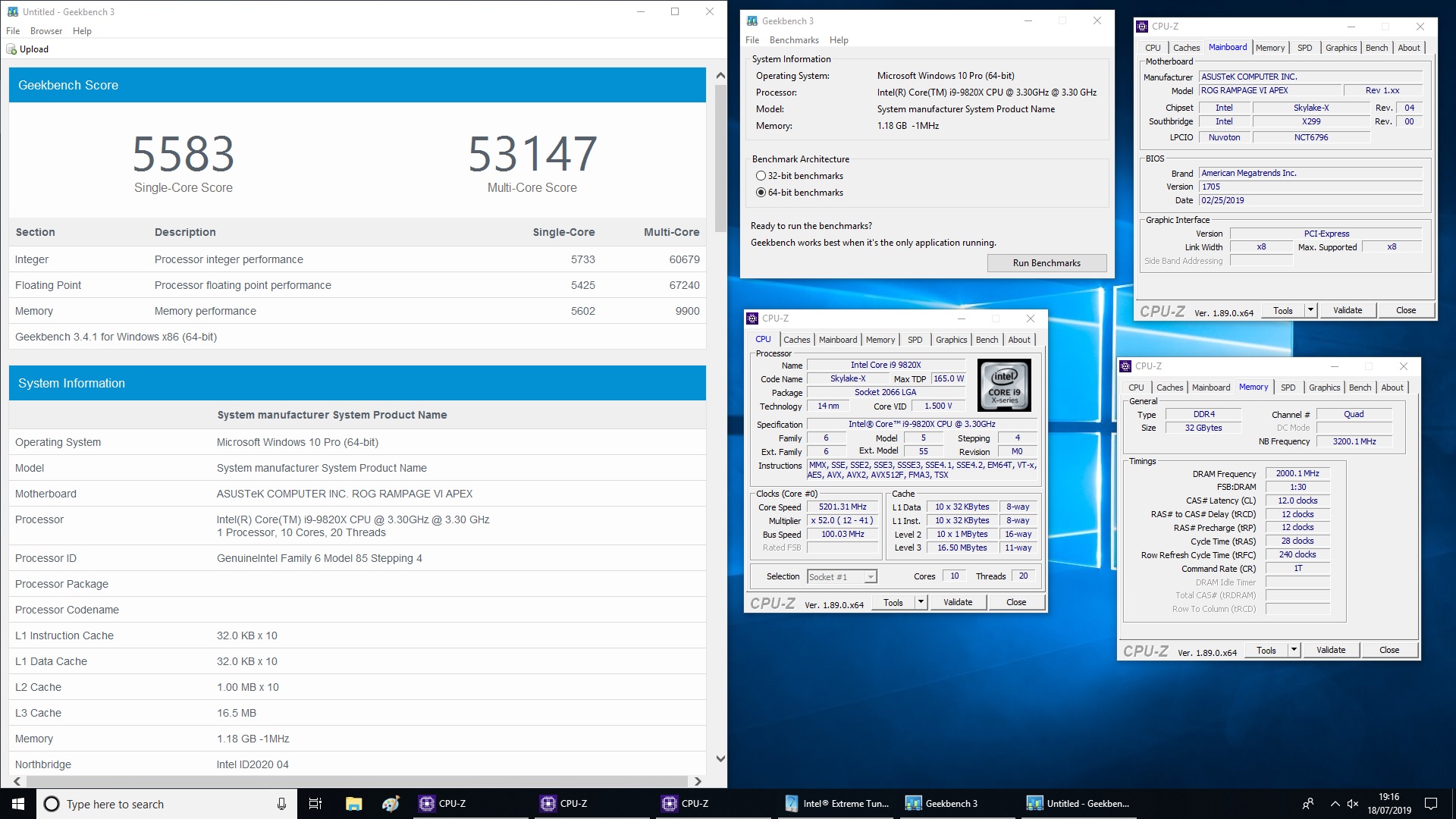
Task: Click muted volume icon in tray
Action: [1354, 804]
